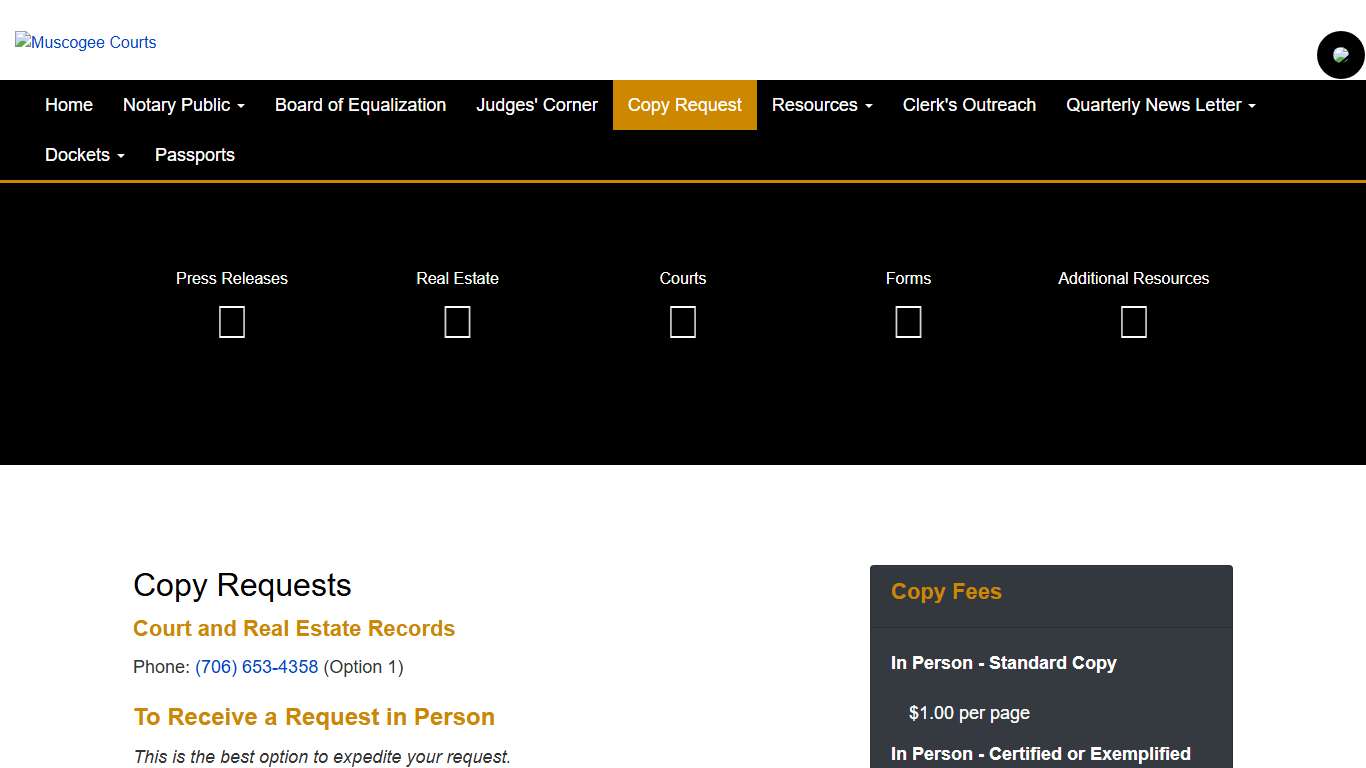Open the Dockets dropdown menu

[84, 155]
